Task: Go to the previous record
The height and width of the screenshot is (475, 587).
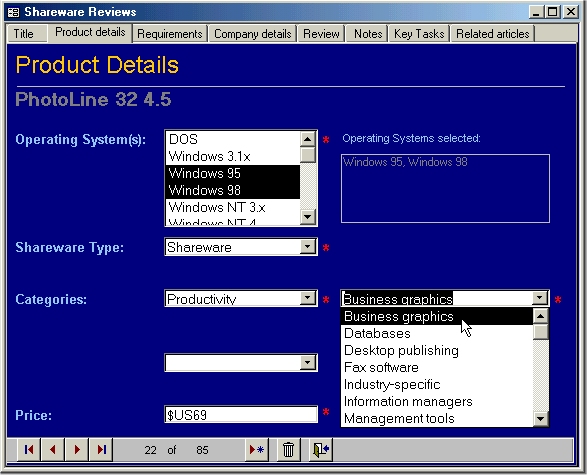Action: coord(53,449)
